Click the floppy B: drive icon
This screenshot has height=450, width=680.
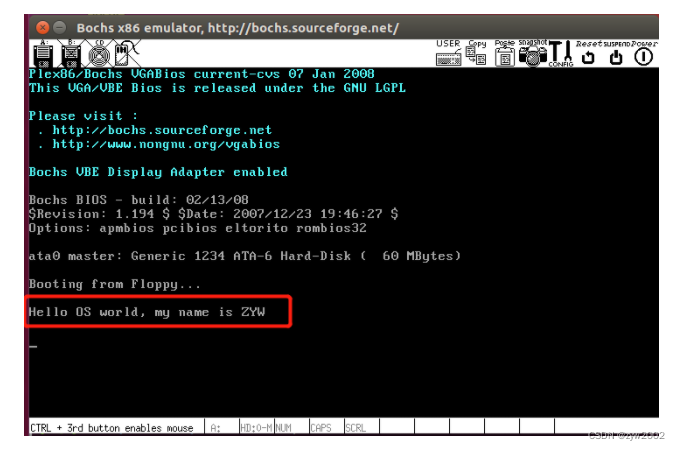click(71, 54)
